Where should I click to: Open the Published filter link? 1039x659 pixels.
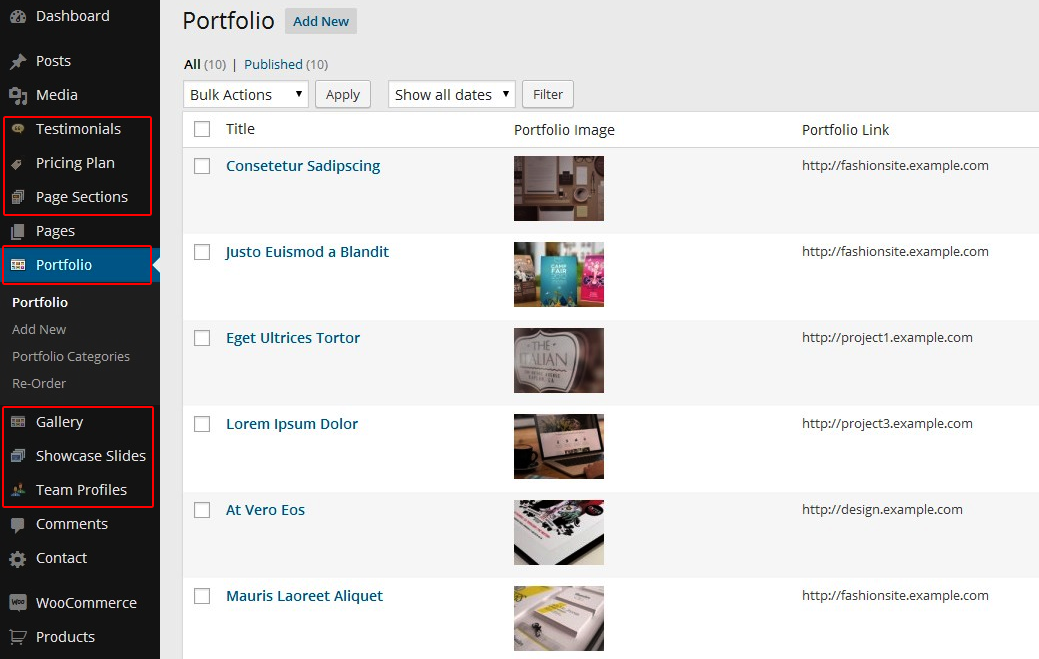[x=273, y=64]
